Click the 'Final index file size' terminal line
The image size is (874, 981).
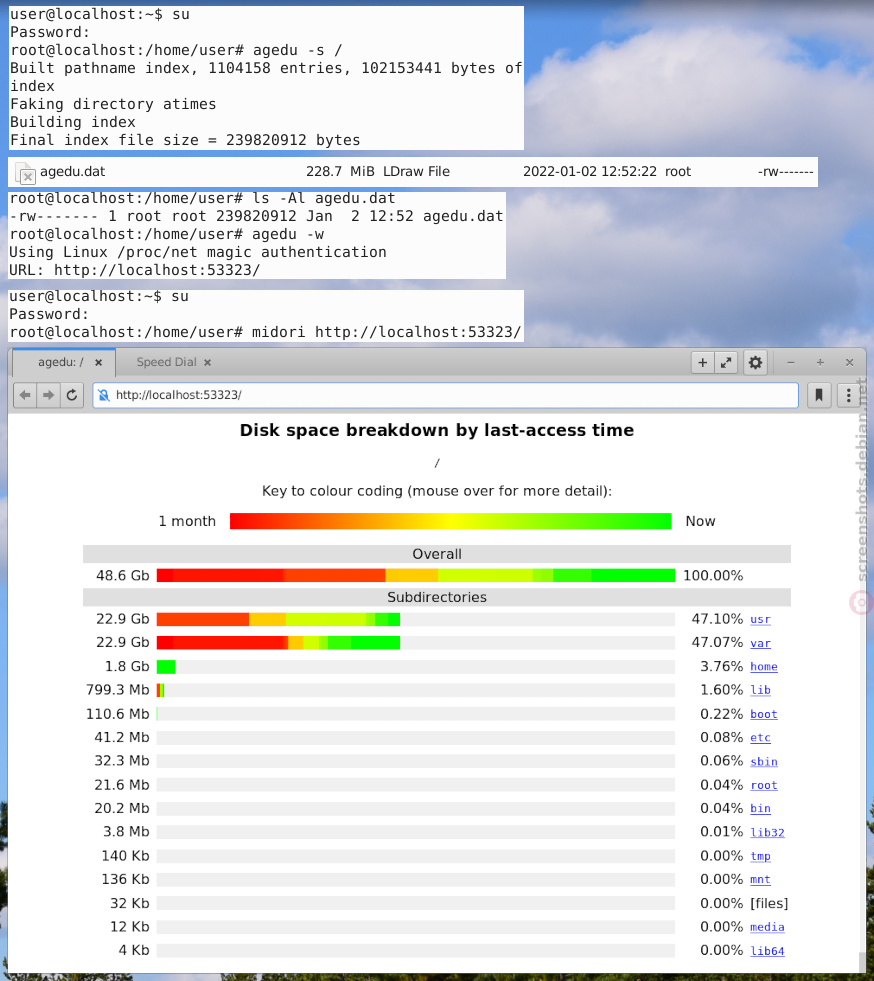[185, 140]
